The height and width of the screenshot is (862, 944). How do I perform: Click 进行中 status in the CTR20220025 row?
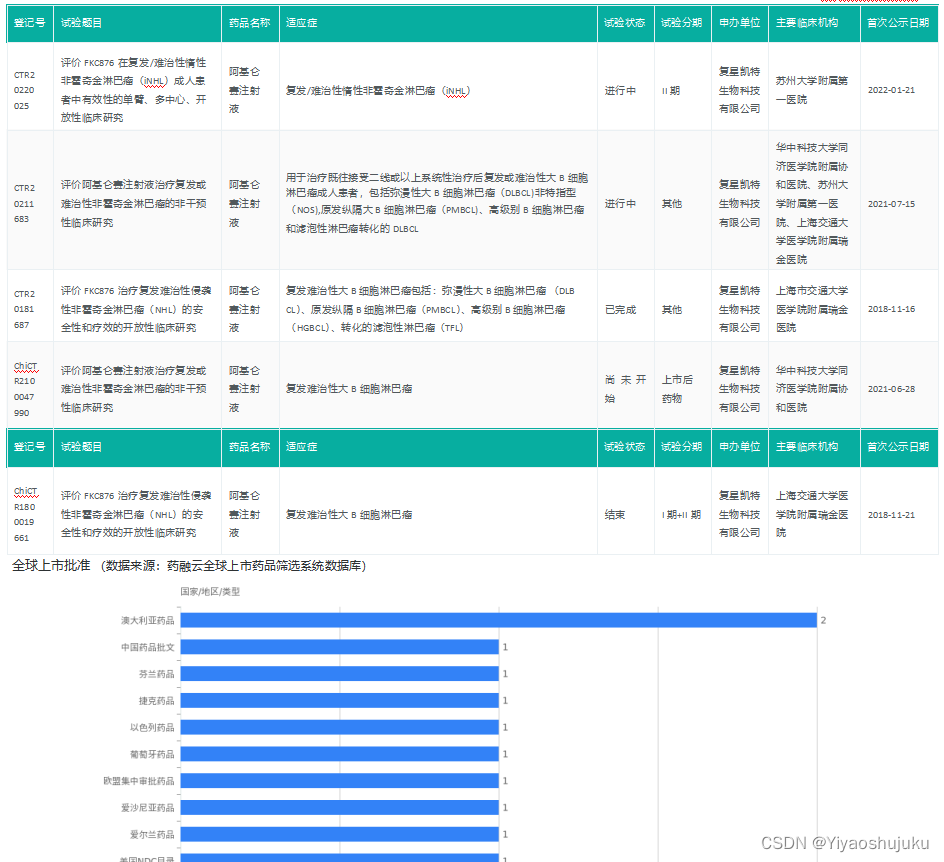[620, 90]
